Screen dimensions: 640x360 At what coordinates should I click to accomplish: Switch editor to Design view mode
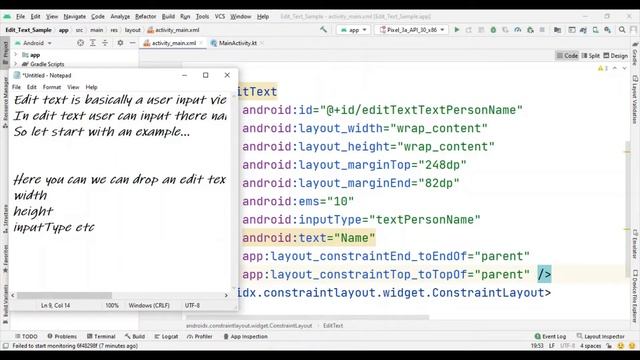coord(616,56)
